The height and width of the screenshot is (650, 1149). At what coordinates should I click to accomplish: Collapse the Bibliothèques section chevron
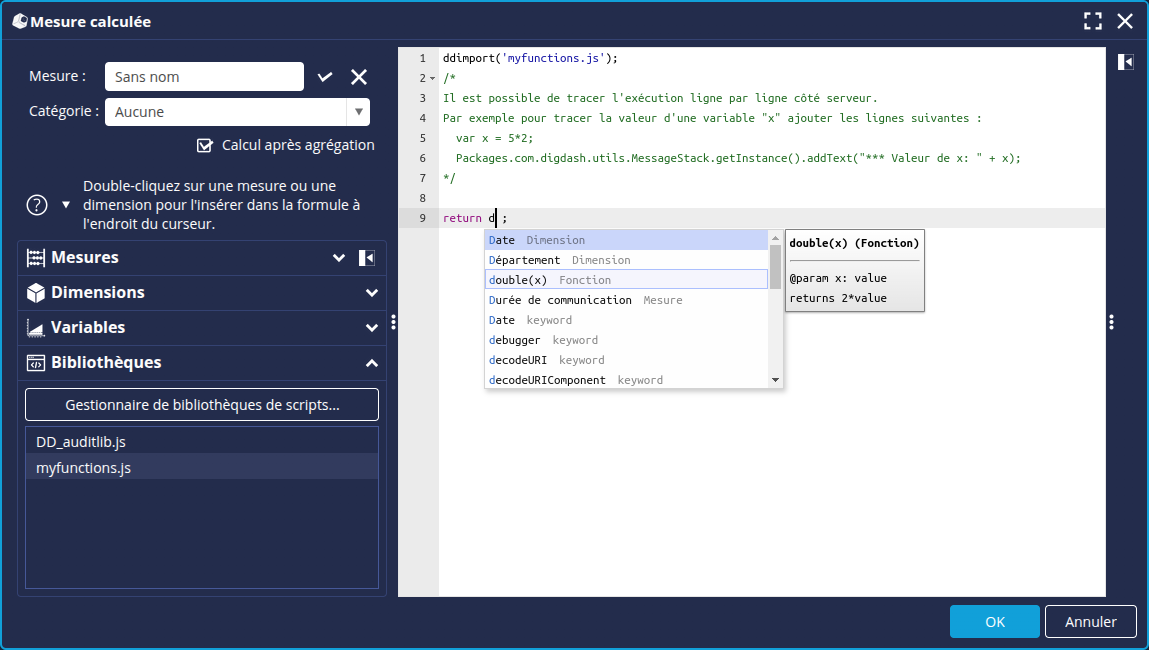[x=372, y=363]
